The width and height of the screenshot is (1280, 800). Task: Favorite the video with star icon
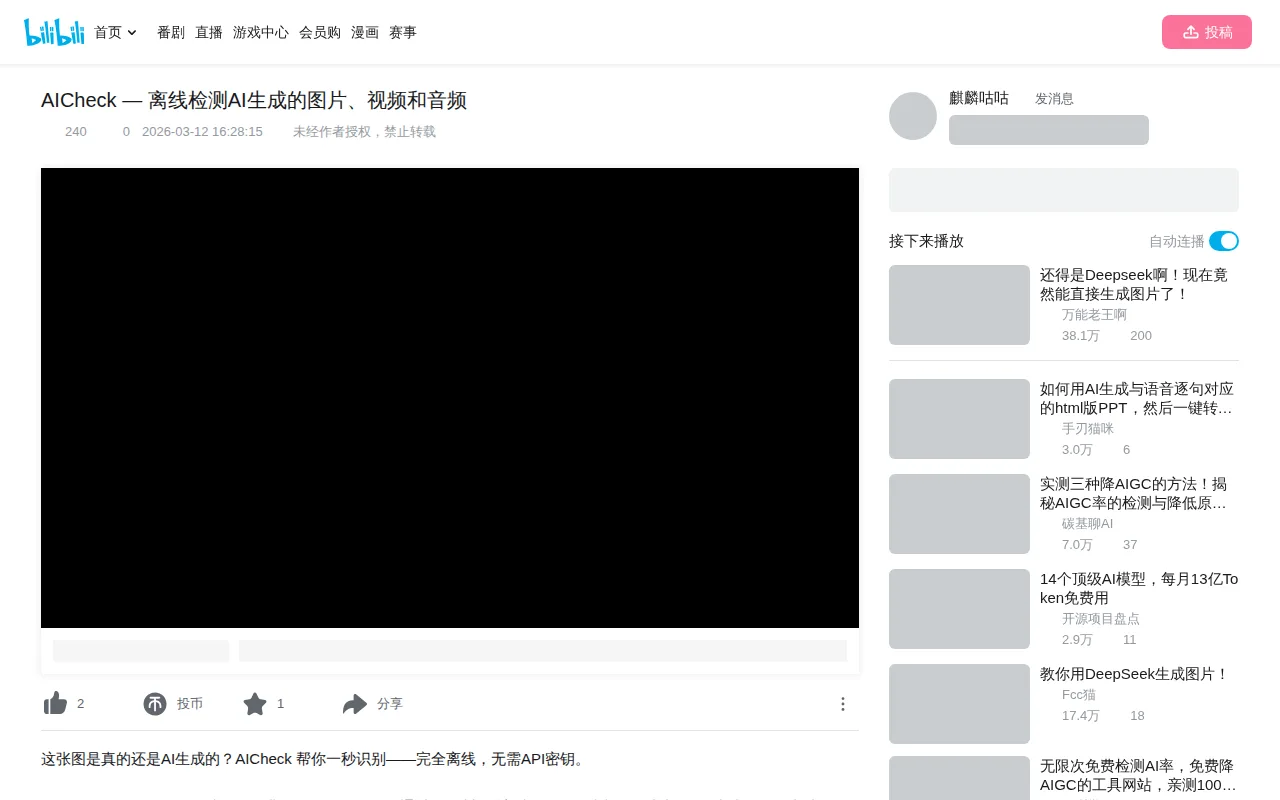coord(255,704)
